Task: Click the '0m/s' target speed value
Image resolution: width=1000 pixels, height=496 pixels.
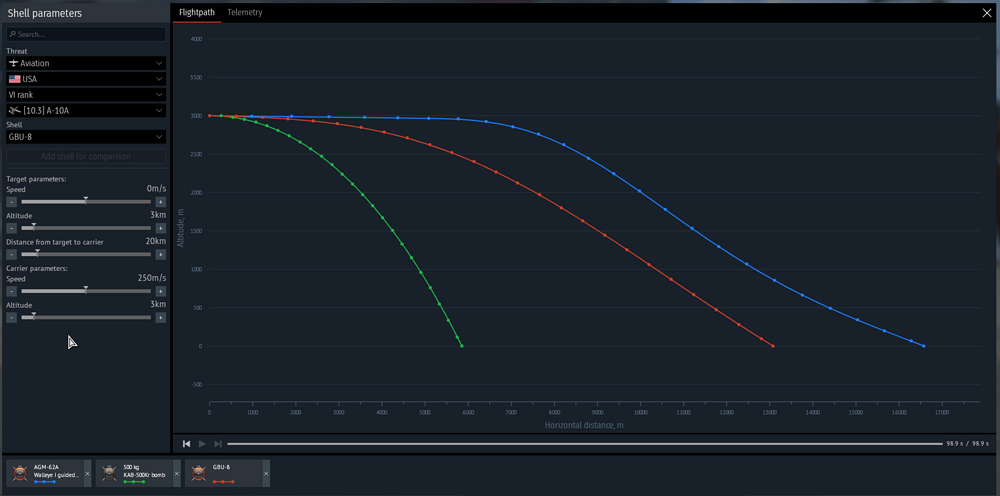Action: pos(156,189)
